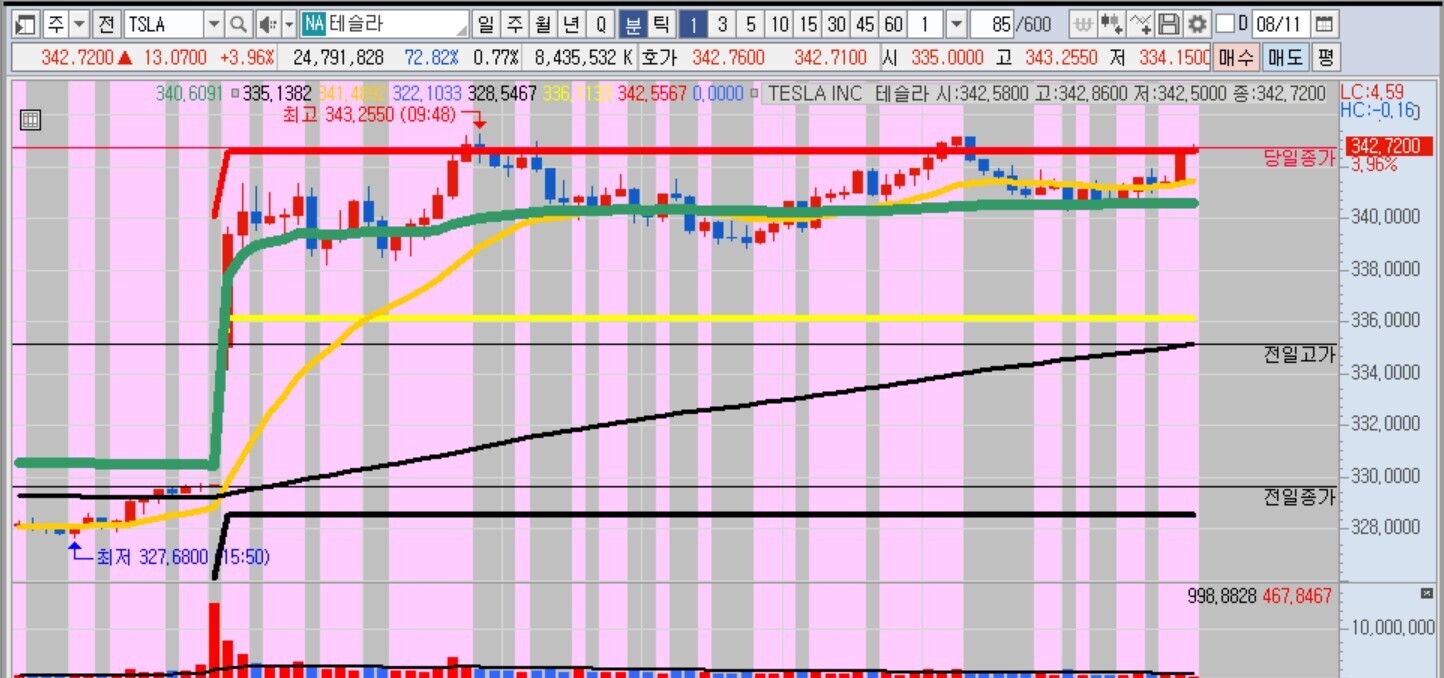Open the stock search magnifier

(x=239, y=23)
